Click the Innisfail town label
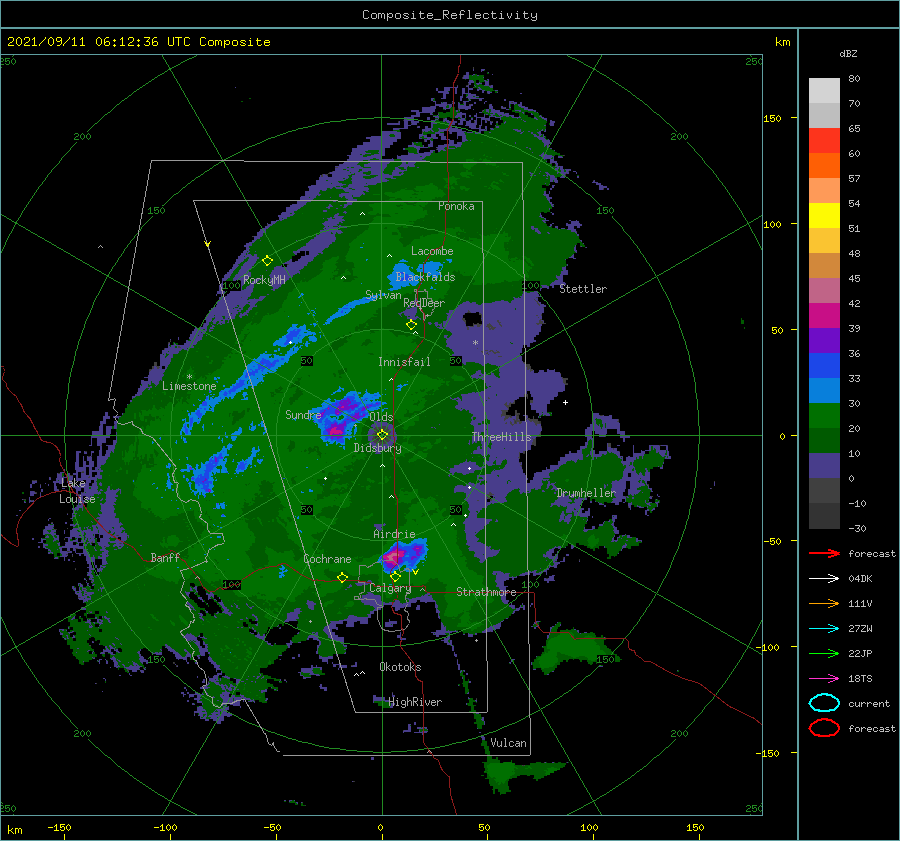 point(404,362)
